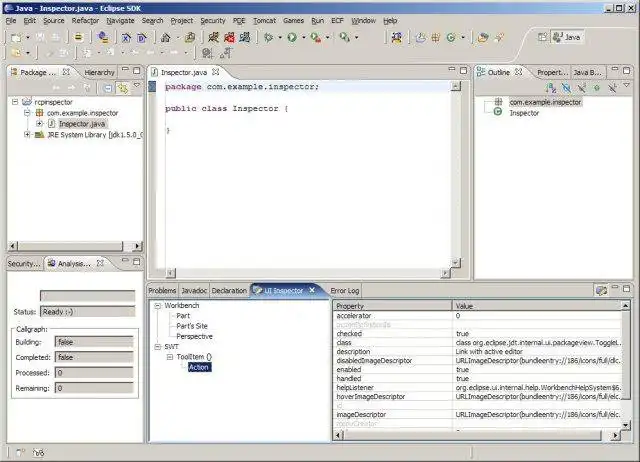Switch to the Declaration tab
This screenshot has width=640, height=462.
click(x=229, y=291)
